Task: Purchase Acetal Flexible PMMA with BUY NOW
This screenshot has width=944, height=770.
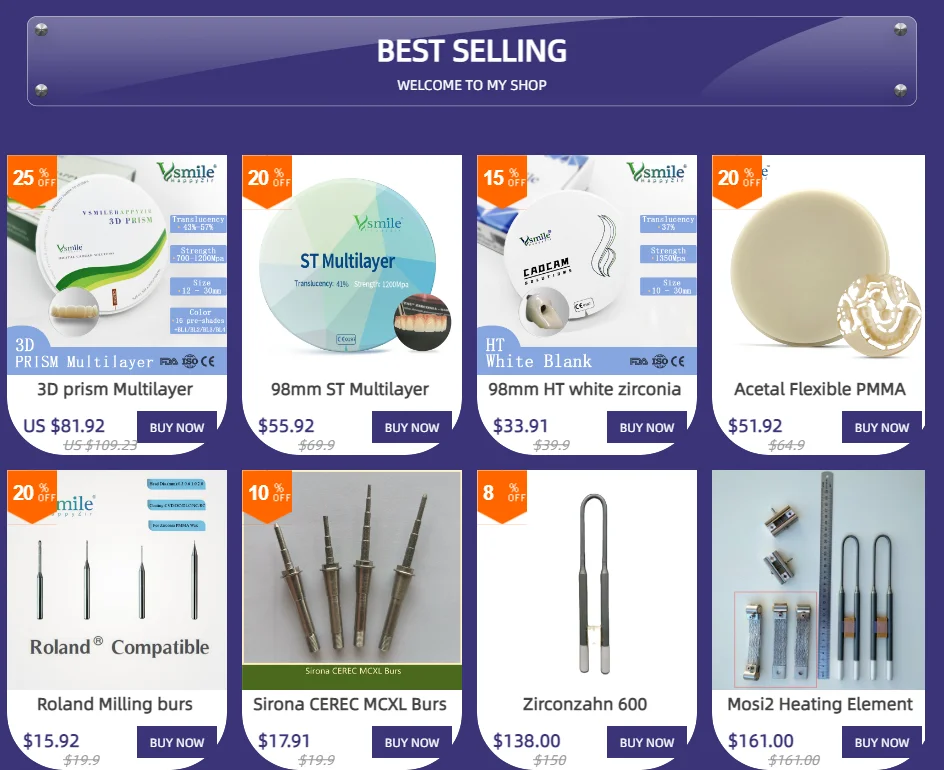Action: [881, 427]
